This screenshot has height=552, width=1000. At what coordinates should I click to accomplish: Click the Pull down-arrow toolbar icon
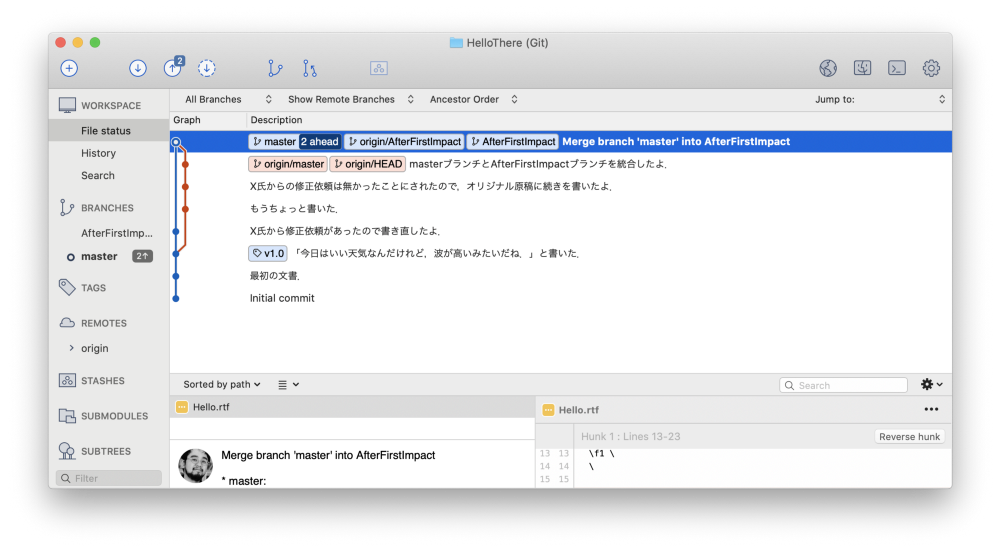click(138, 68)
